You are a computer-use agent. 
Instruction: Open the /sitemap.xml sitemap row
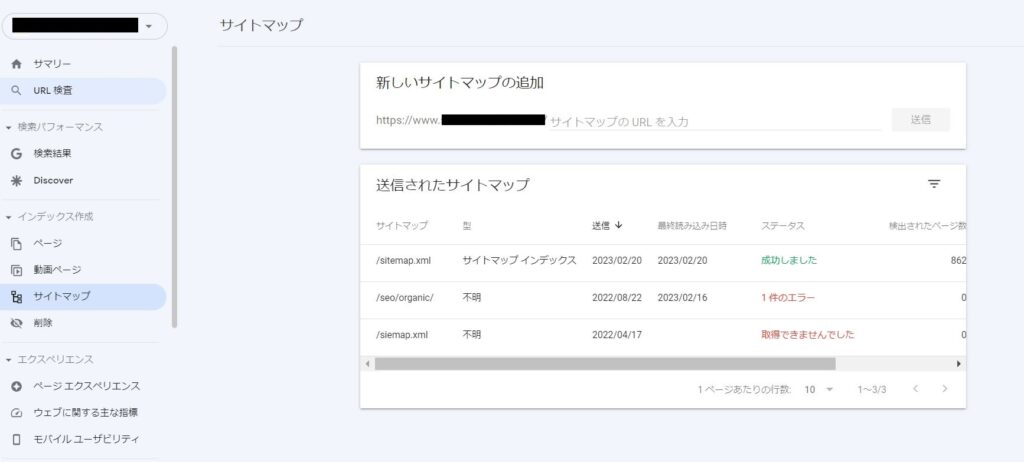[x=403, y=260]
